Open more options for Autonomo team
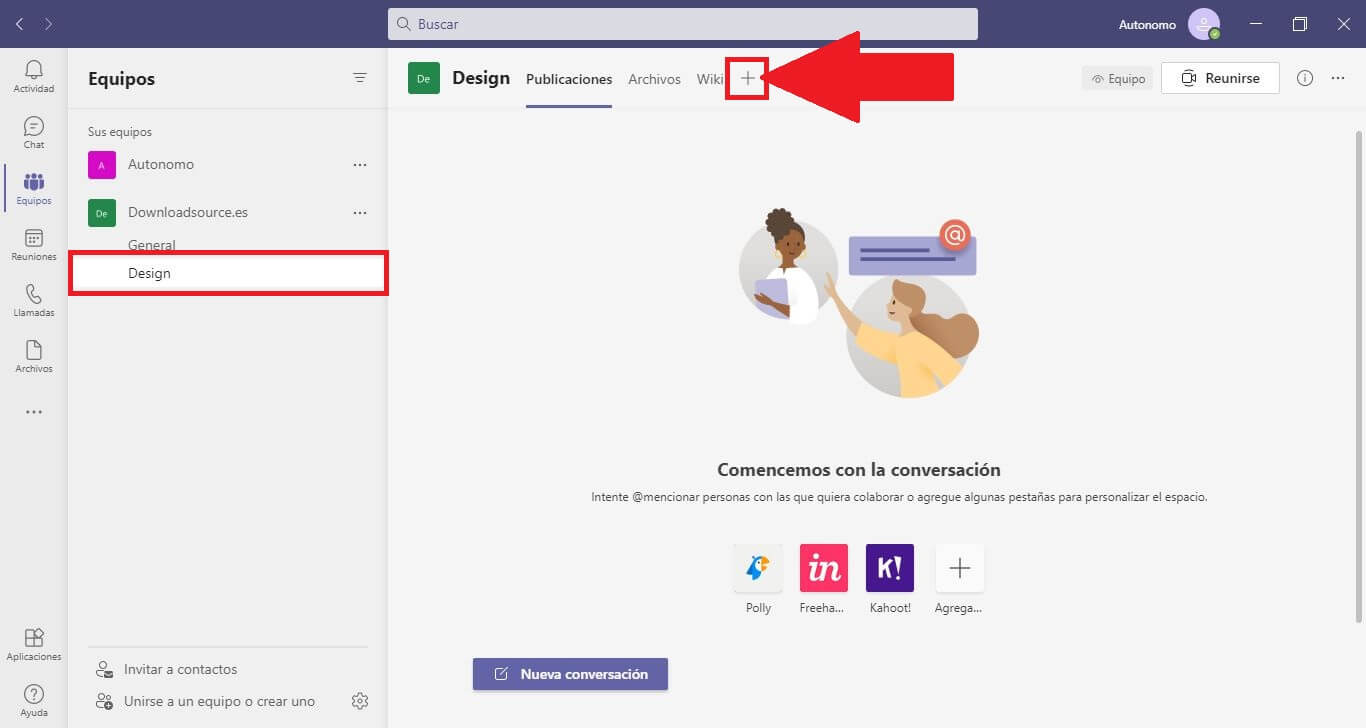The image size is (1366, 728). tap(360, 165)
